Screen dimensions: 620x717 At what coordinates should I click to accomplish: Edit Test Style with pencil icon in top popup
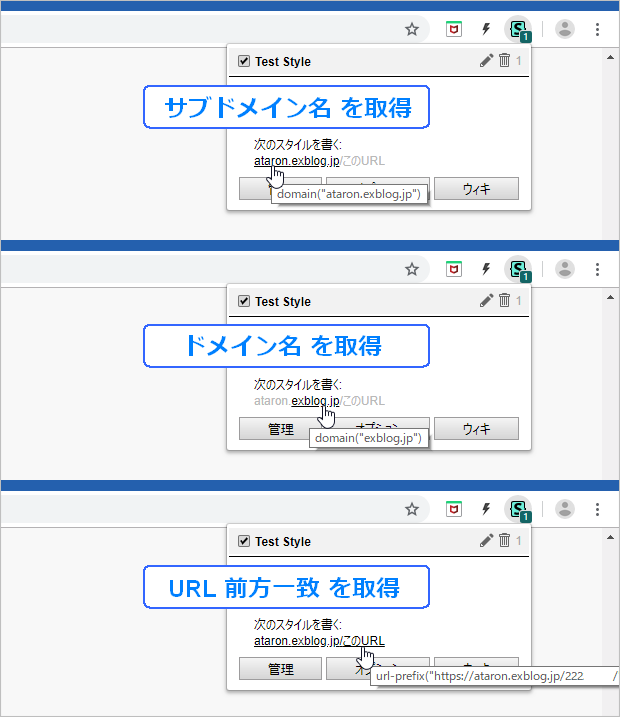click(x=486, y=60)
